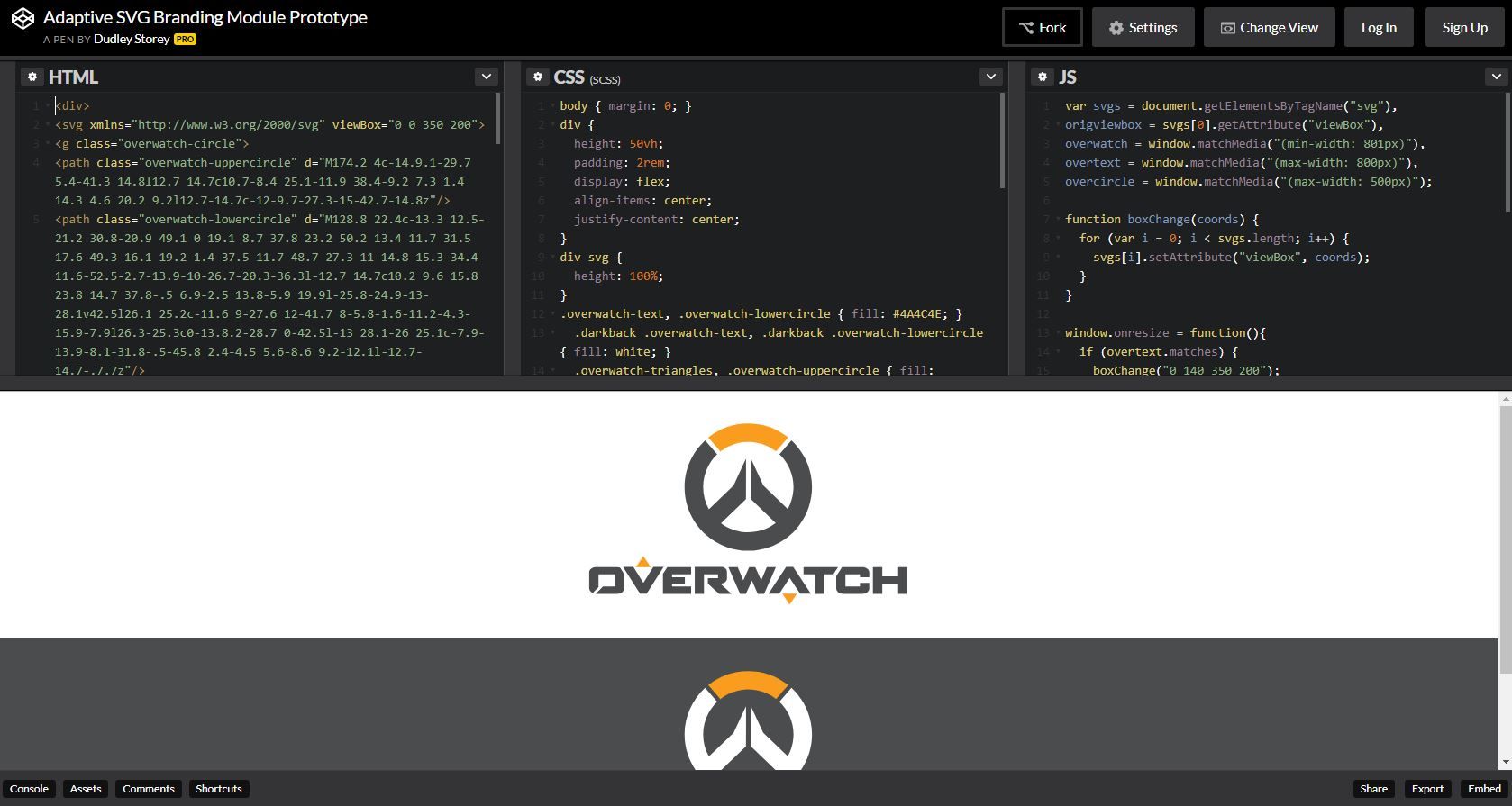
Task: Visit Dudley Storey's profile link
Action: point(132,40)
